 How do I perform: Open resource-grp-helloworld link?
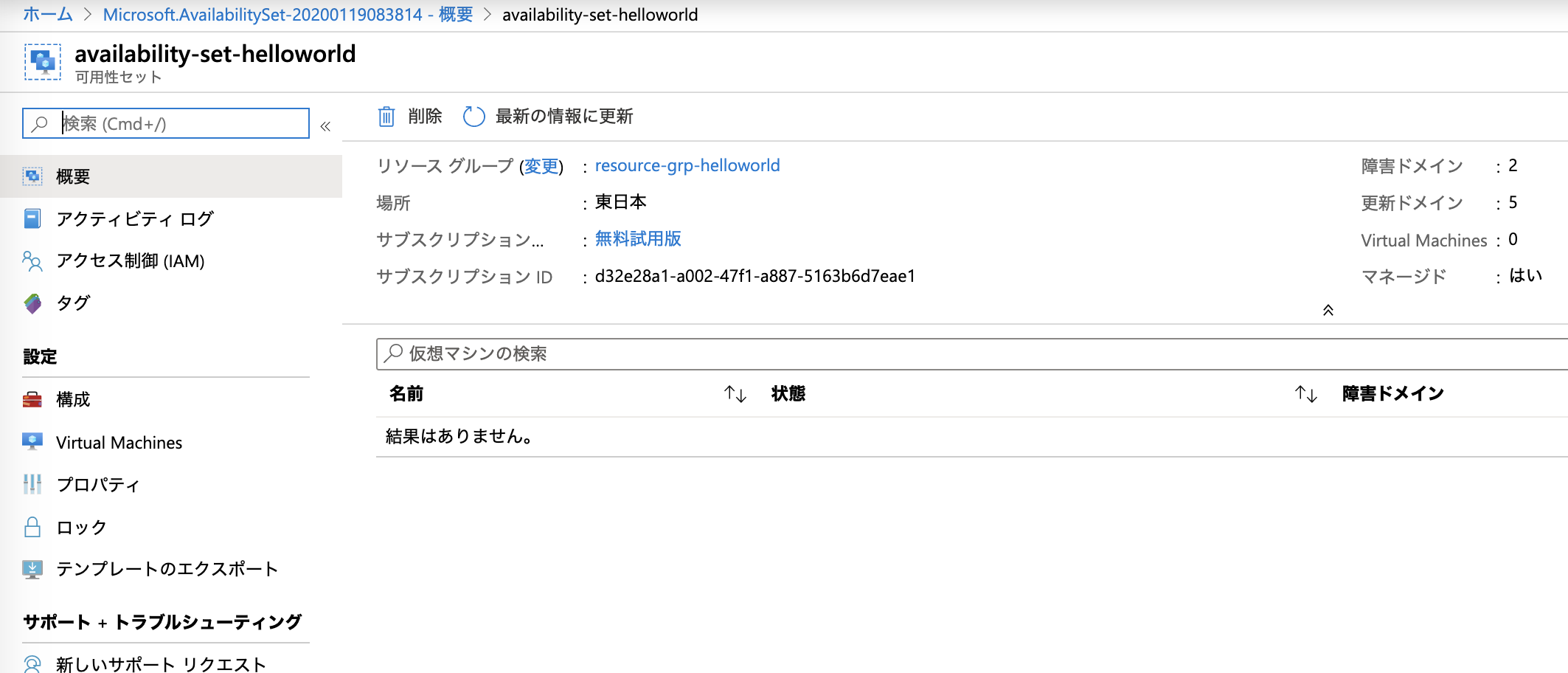click(x=687, y=165)
